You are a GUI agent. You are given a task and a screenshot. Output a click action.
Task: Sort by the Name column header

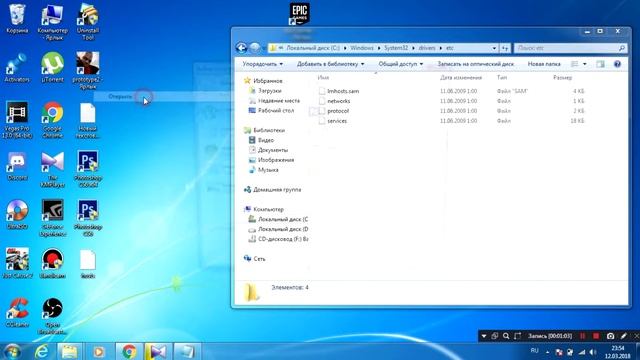click(323, 78)
